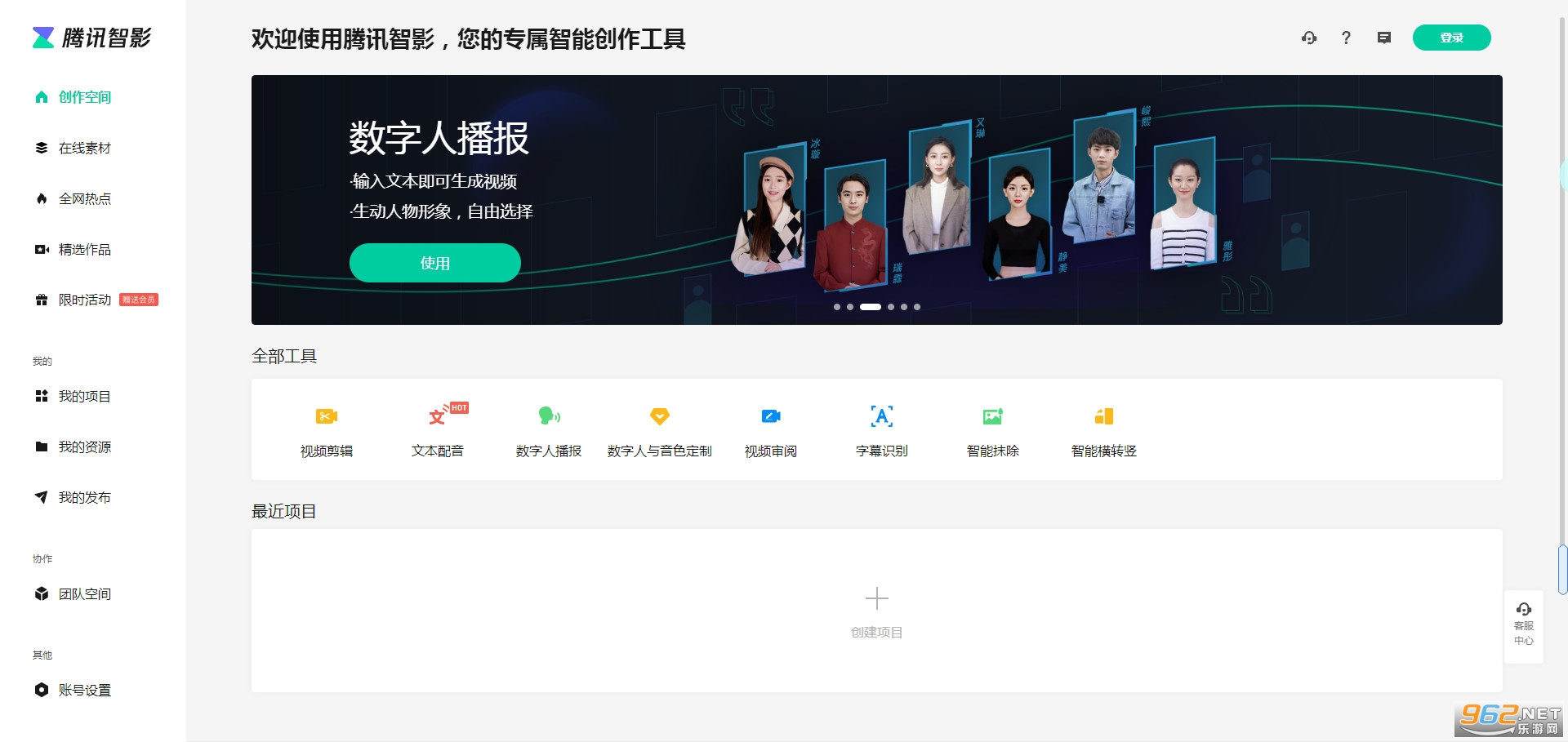The height and width of the screenshot is (742, 1568).
Task: Click the HOT tag on 文本配音
Action: coord(460,407)
